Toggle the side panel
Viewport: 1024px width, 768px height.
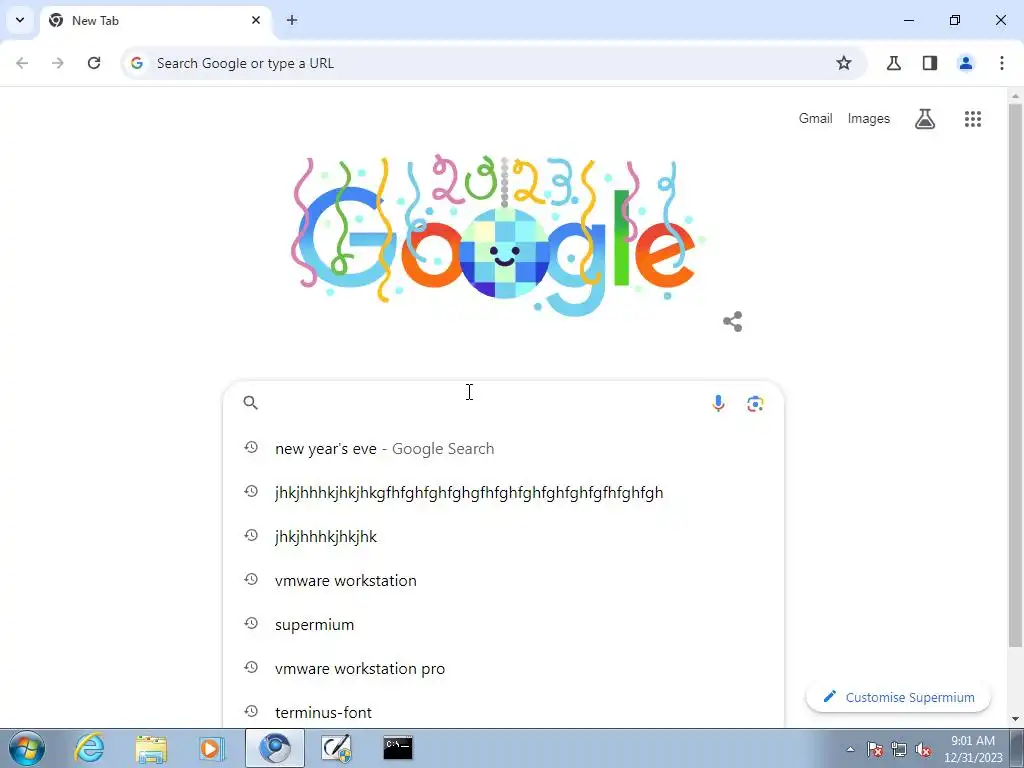[930, 63]
